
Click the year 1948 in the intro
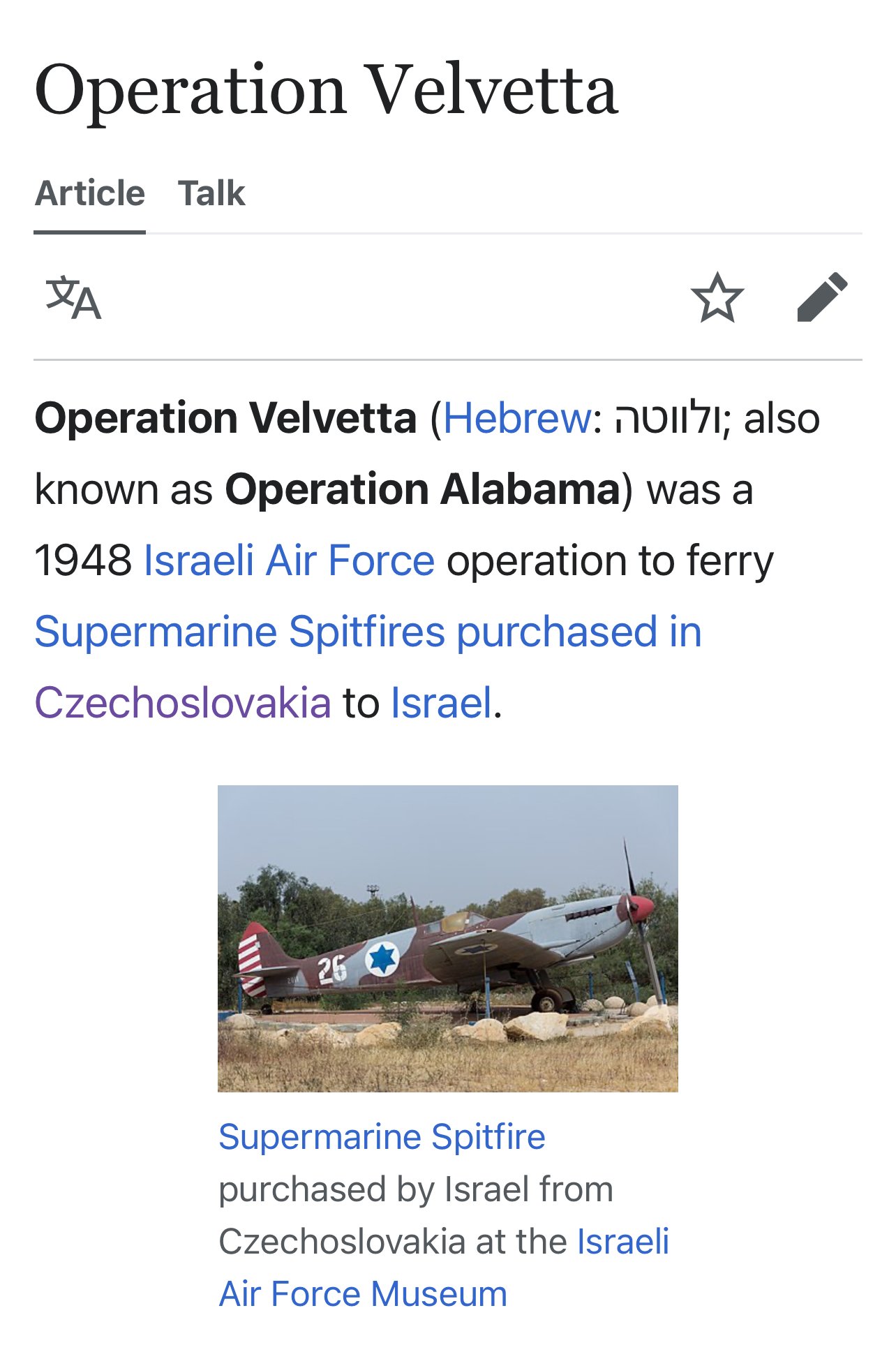coord(83,560)
